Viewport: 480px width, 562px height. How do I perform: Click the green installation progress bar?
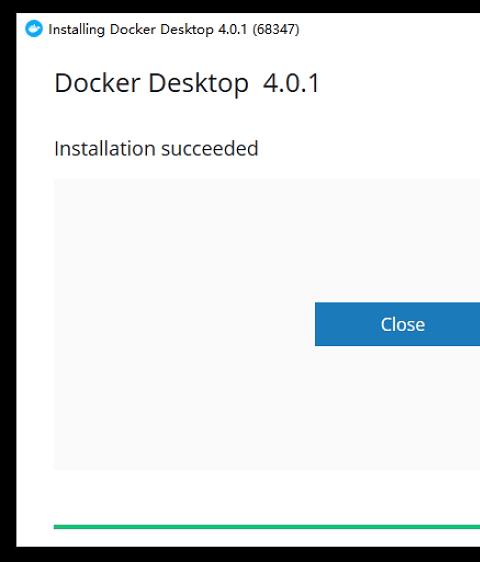tap(267, 527)
